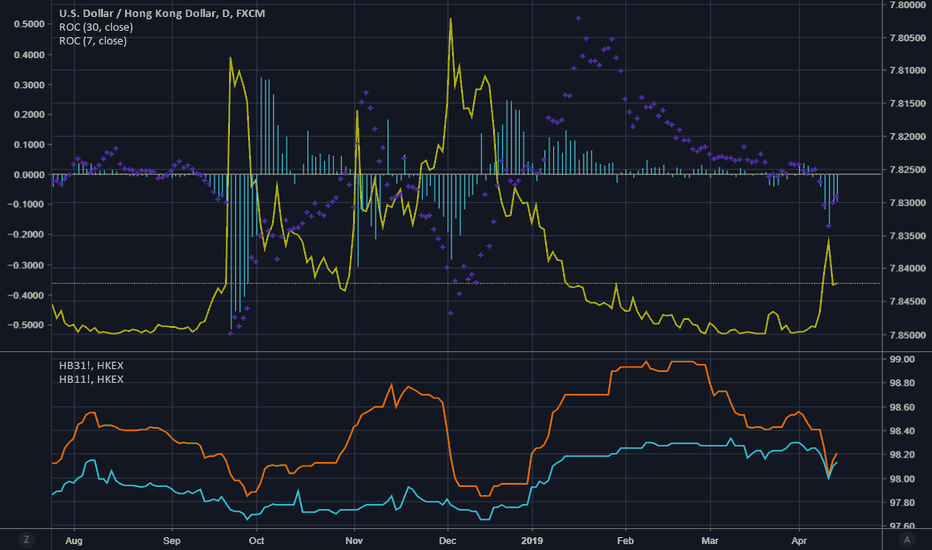Click the 7.83000 price scale label
Image resolution: width=932 pixels, height=550 pixels.
[x=908, y=203]
